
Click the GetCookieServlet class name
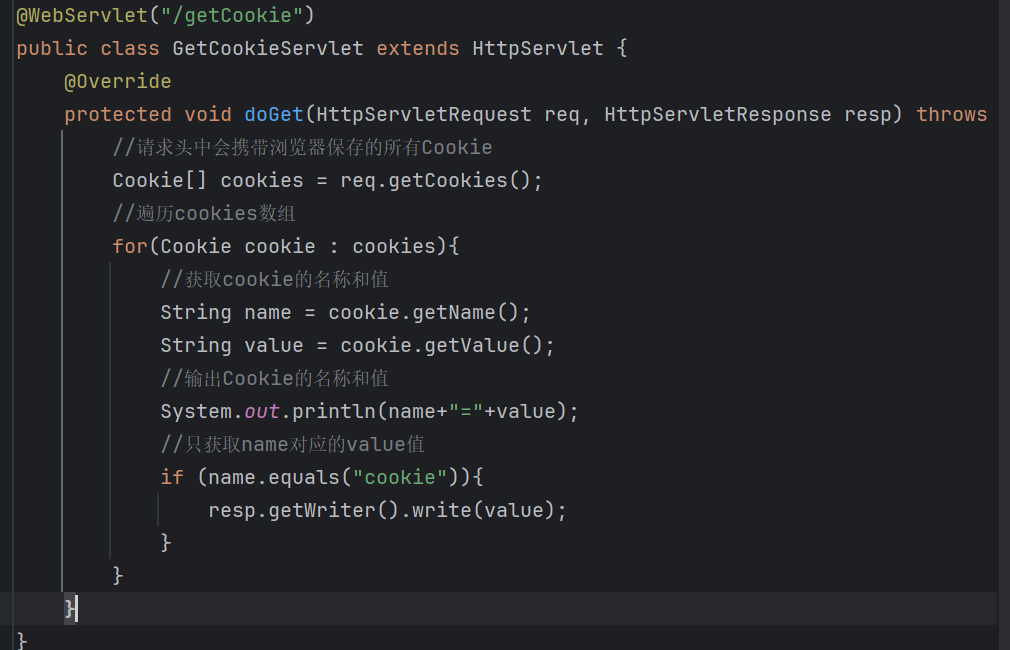(267, 48)
